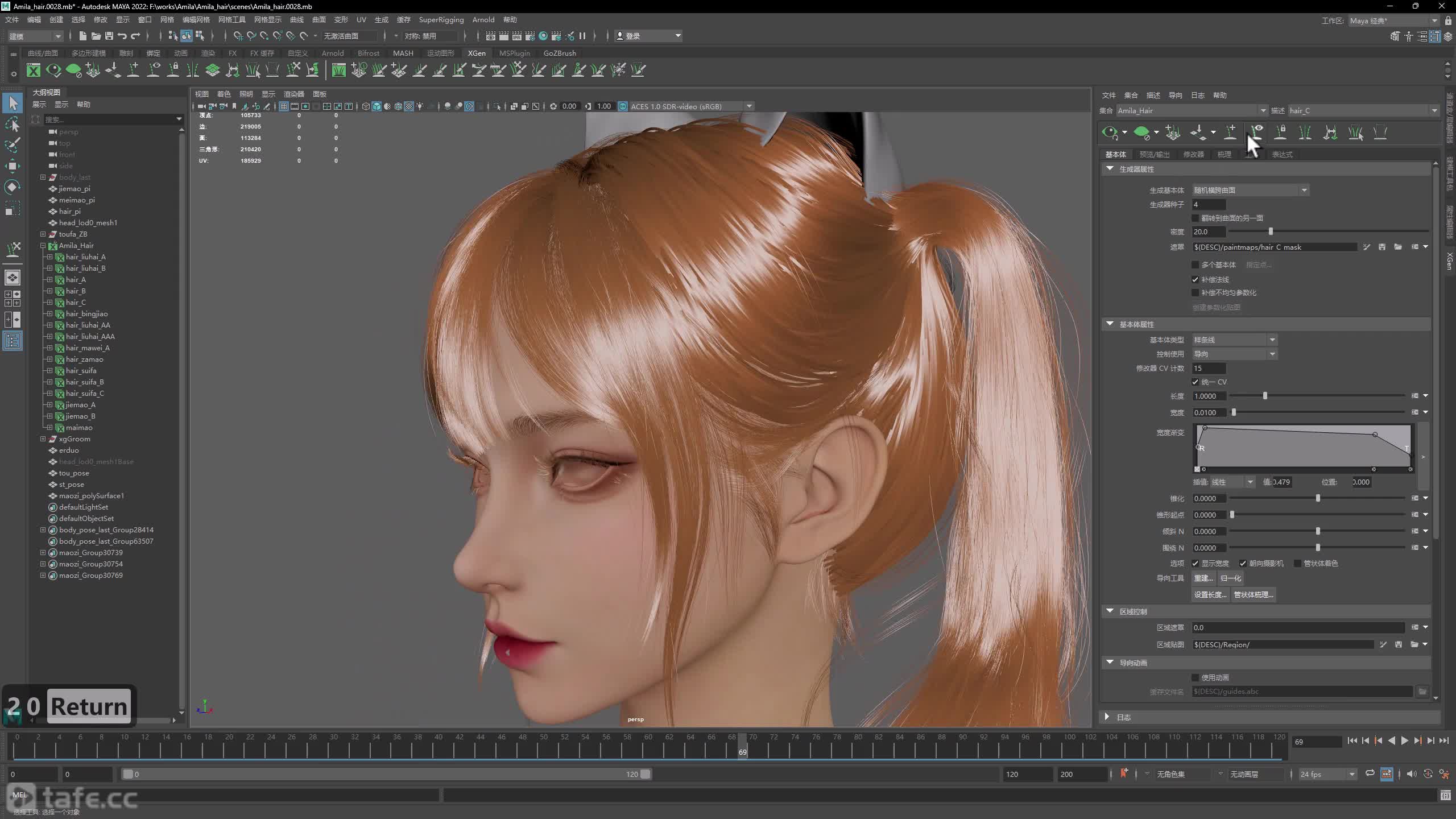
Task: Switch to the 预览/输出 tab in XGen
Action: pos(1155,155)
